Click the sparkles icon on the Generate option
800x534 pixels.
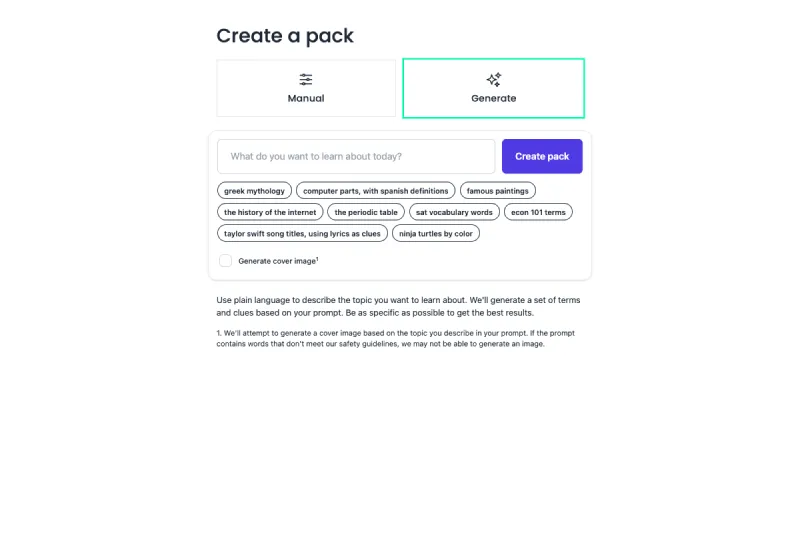click(494, 79)
